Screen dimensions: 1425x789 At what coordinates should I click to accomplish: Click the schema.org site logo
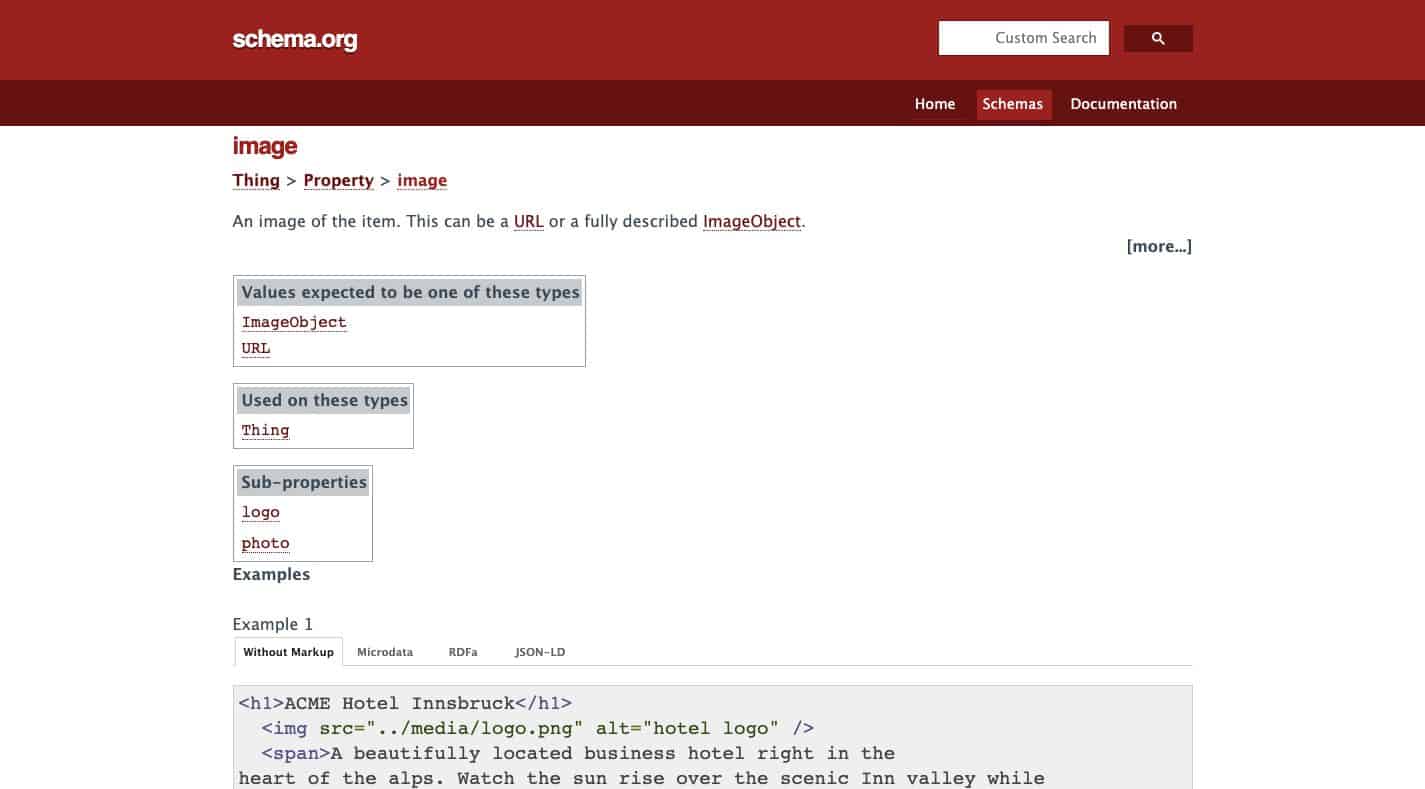(x=294, y=40)
